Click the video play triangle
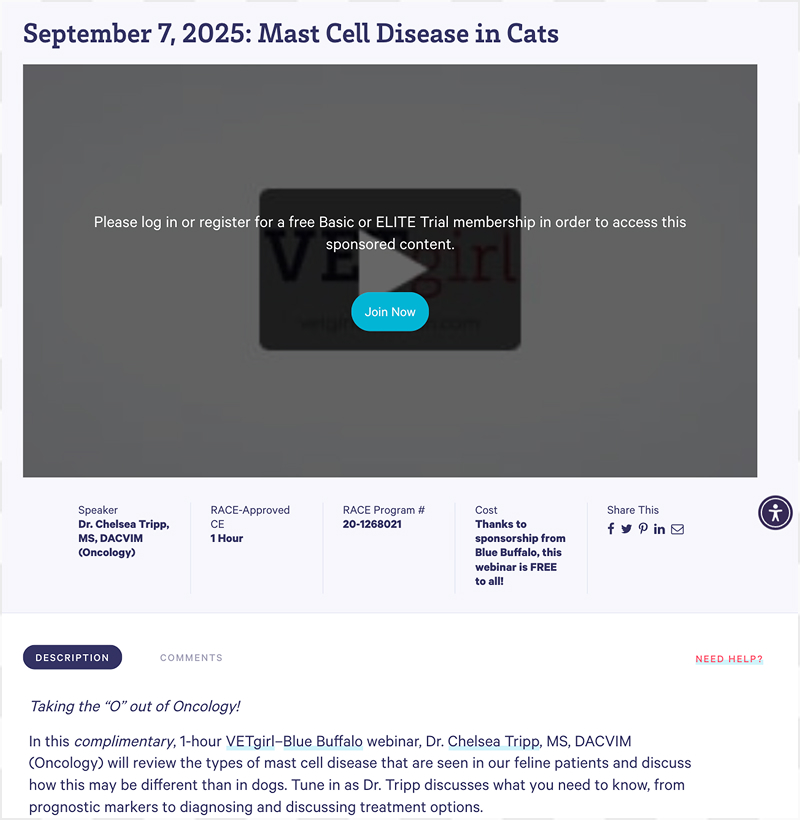The image size is (800, 820). pos(393,269)
